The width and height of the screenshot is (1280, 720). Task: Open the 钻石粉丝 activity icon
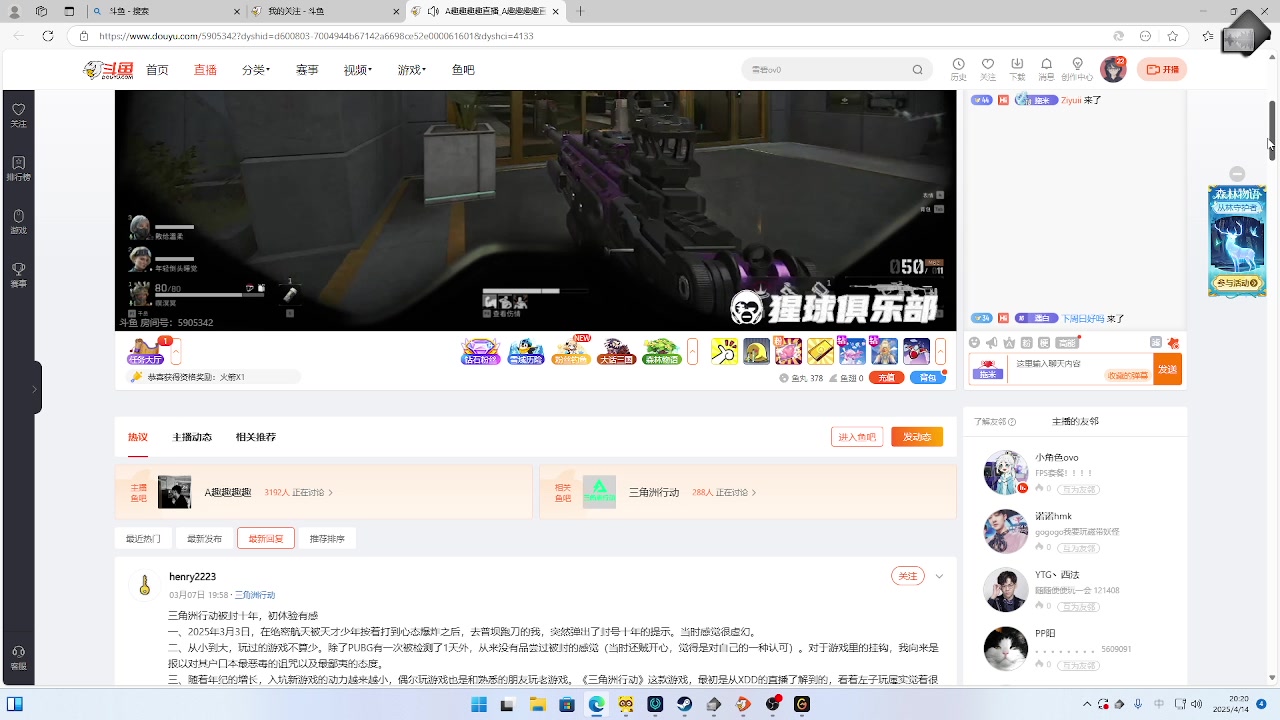click(x=480, y=351)
